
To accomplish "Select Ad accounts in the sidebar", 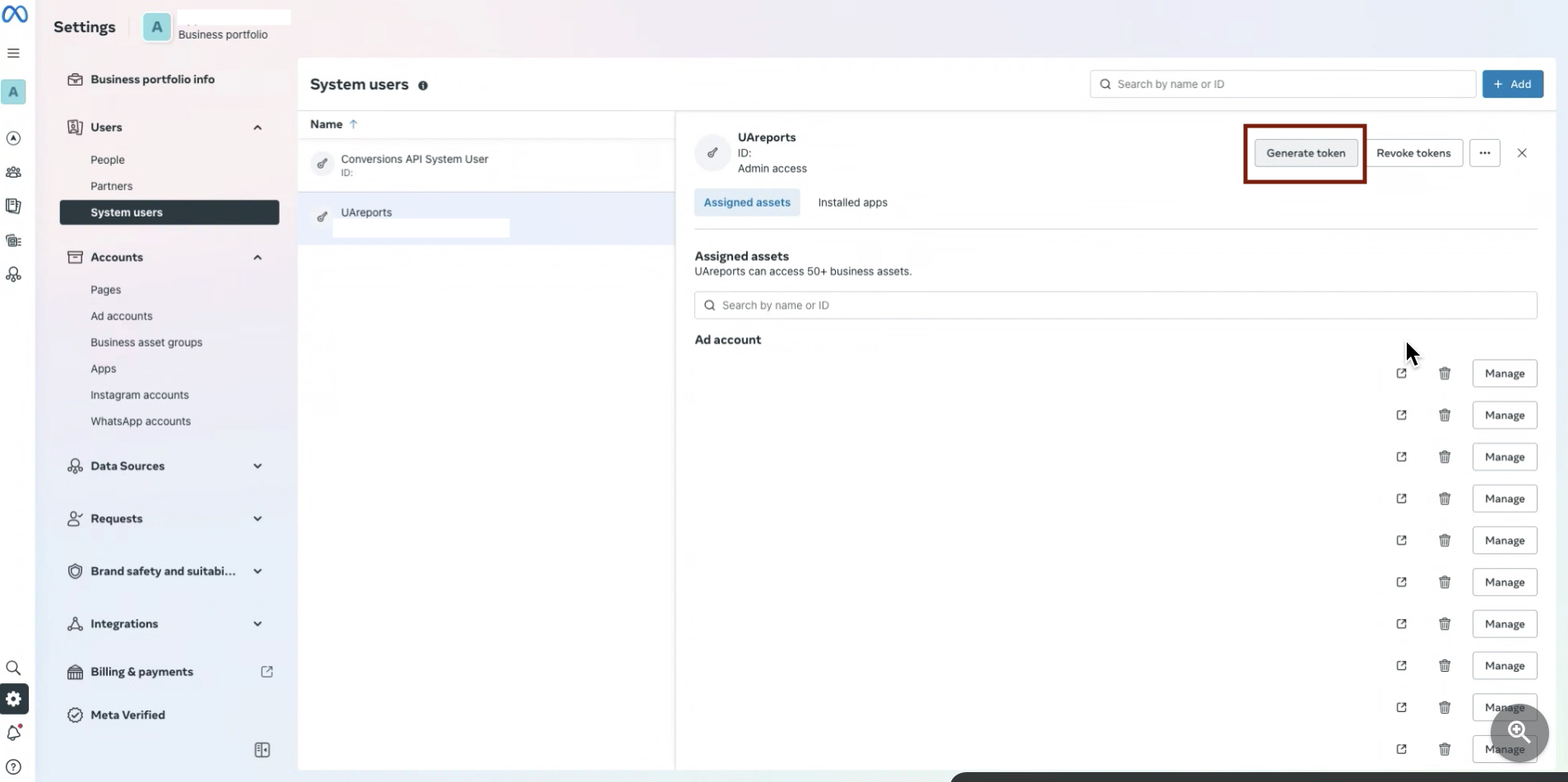I will (121, 316).
